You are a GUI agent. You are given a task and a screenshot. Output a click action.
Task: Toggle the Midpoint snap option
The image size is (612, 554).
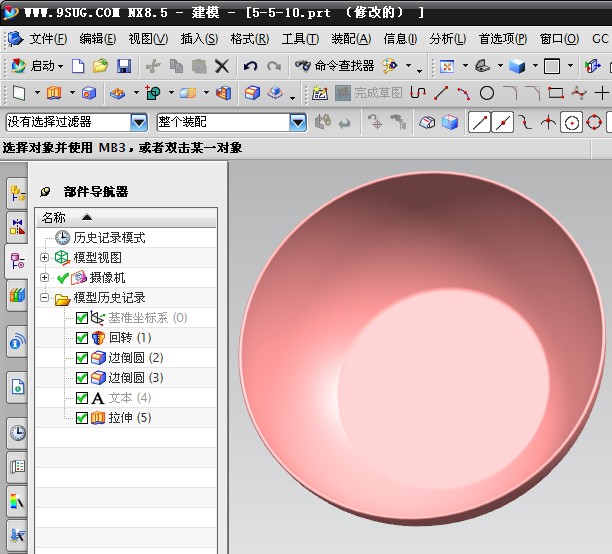click(x=502, y=123)
